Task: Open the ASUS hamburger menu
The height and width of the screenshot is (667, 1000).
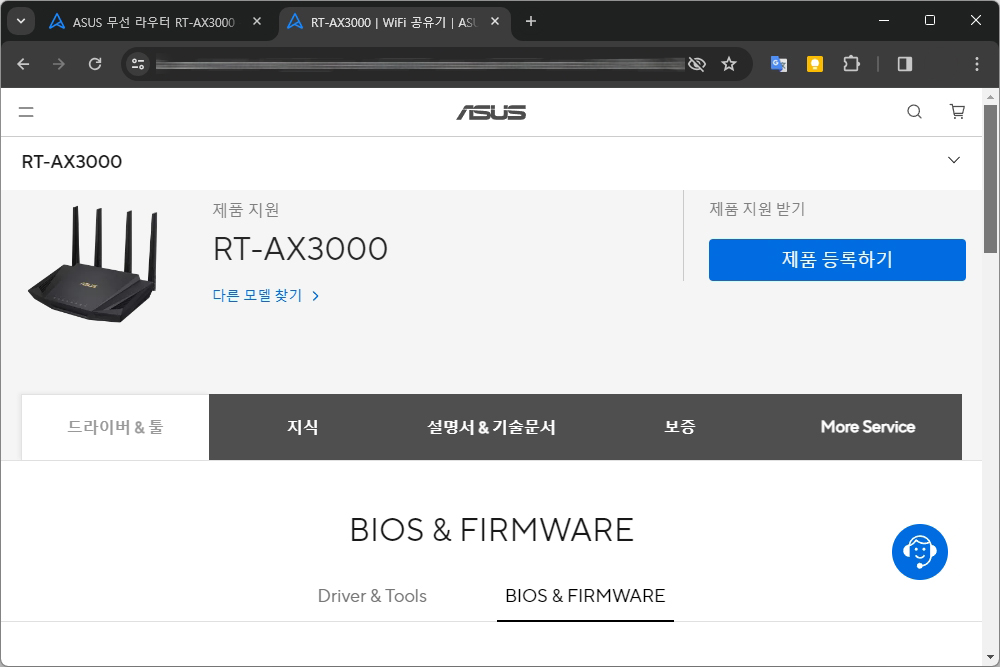Action: pyautogui.click(x=26, y=112)
